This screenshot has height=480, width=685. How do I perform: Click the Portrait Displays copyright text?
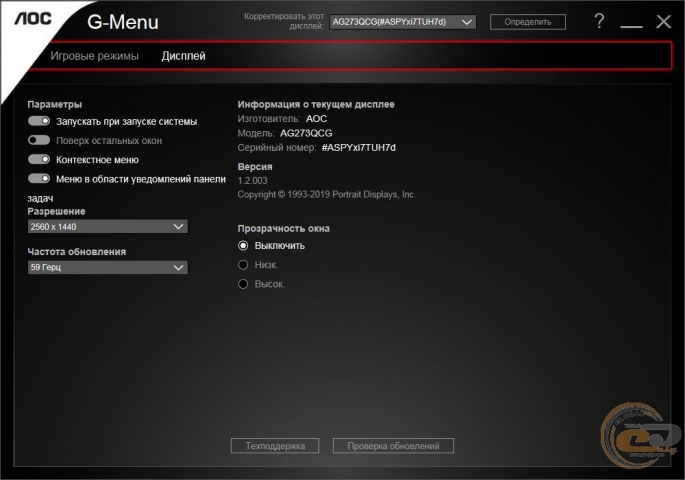point(326,194)
